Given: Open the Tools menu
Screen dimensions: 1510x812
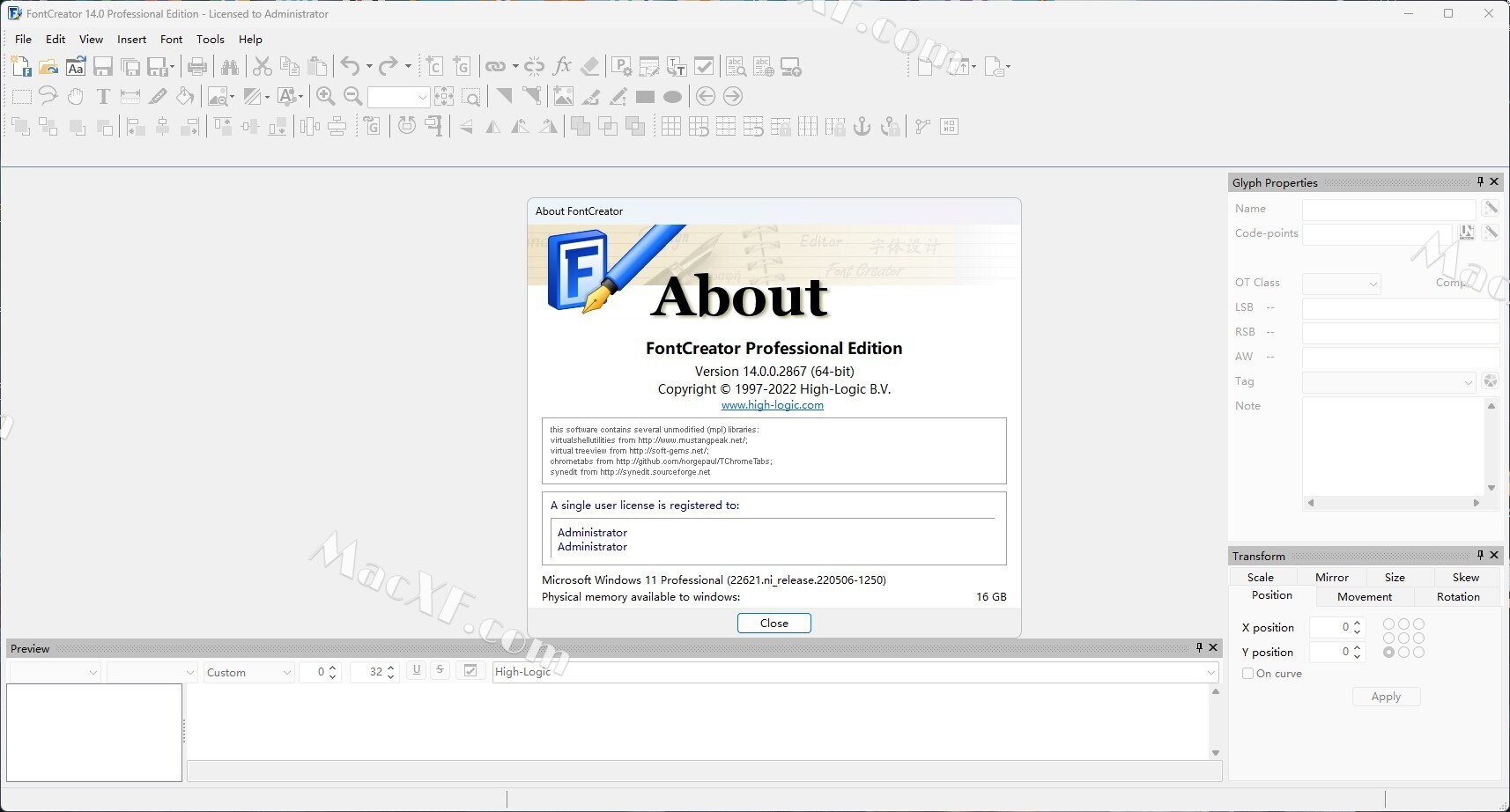Looking at the screenshot, I should tap(210, 40).
